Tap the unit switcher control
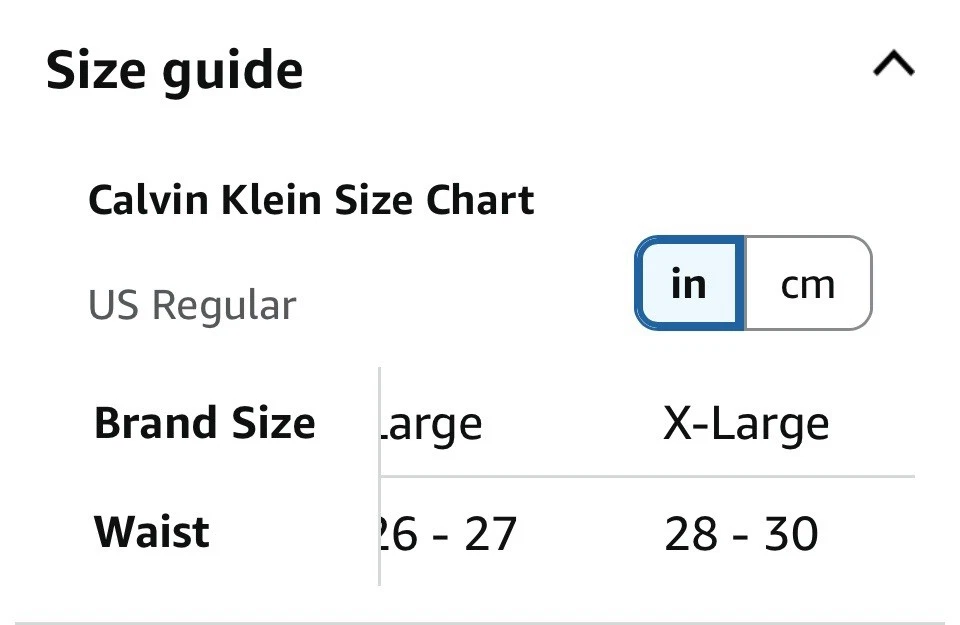 [752, 284]
